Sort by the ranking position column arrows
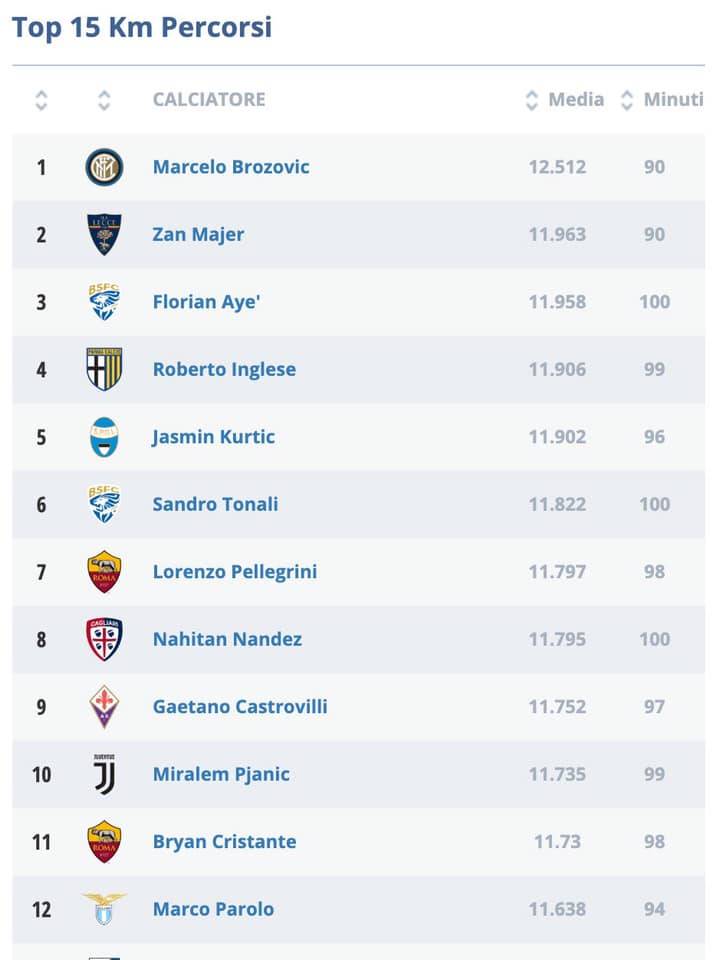722x960 pixels. point(41,100)
